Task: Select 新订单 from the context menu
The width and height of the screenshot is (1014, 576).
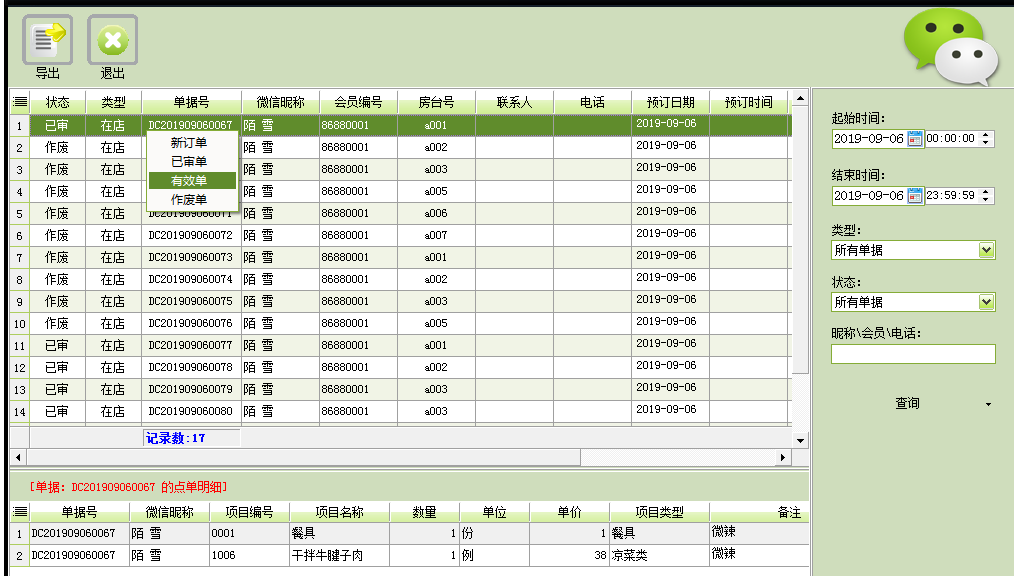Action: (190, 143)
